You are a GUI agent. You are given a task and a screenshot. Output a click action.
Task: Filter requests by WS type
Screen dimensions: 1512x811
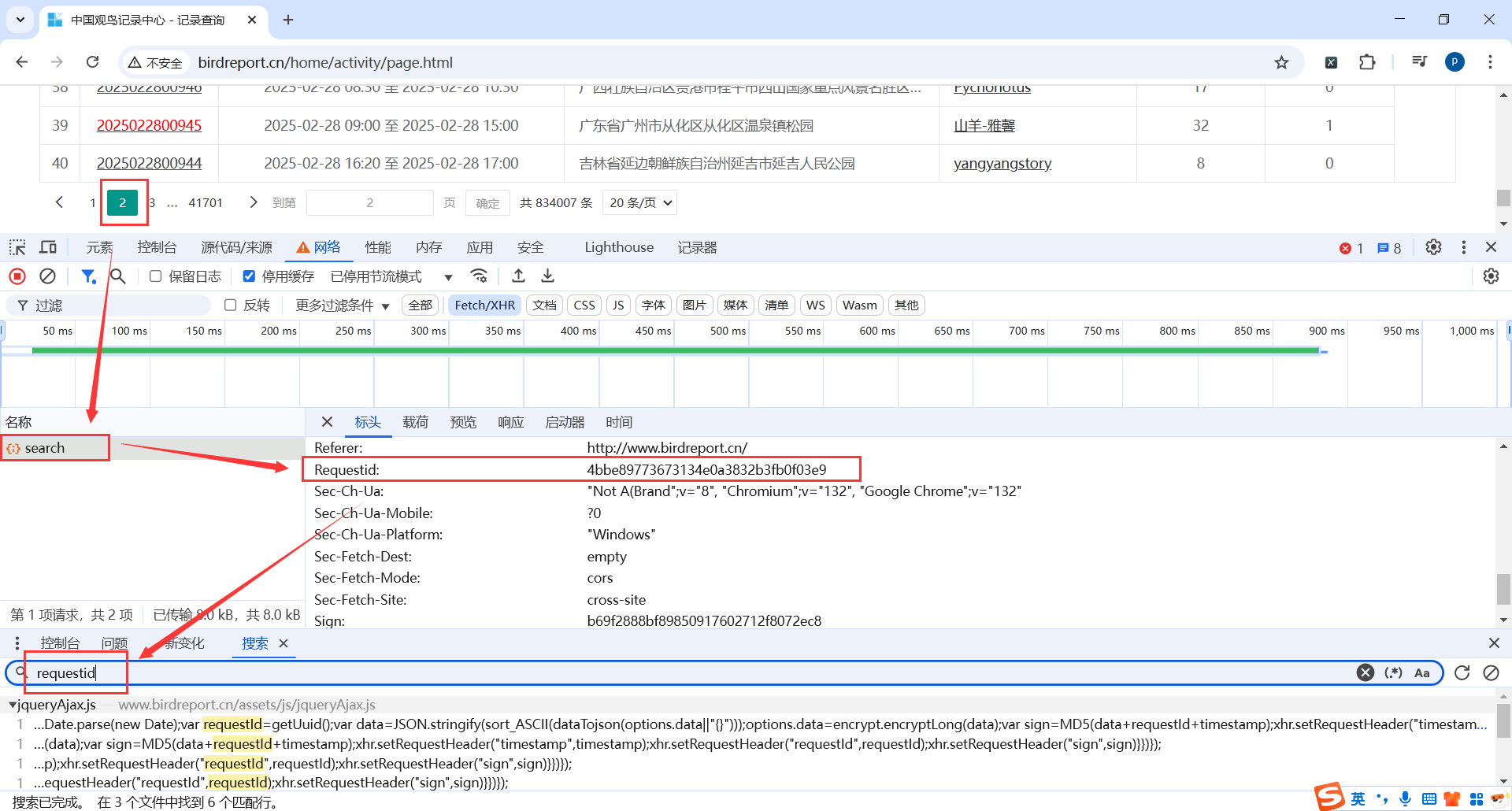tap(816, 306)
